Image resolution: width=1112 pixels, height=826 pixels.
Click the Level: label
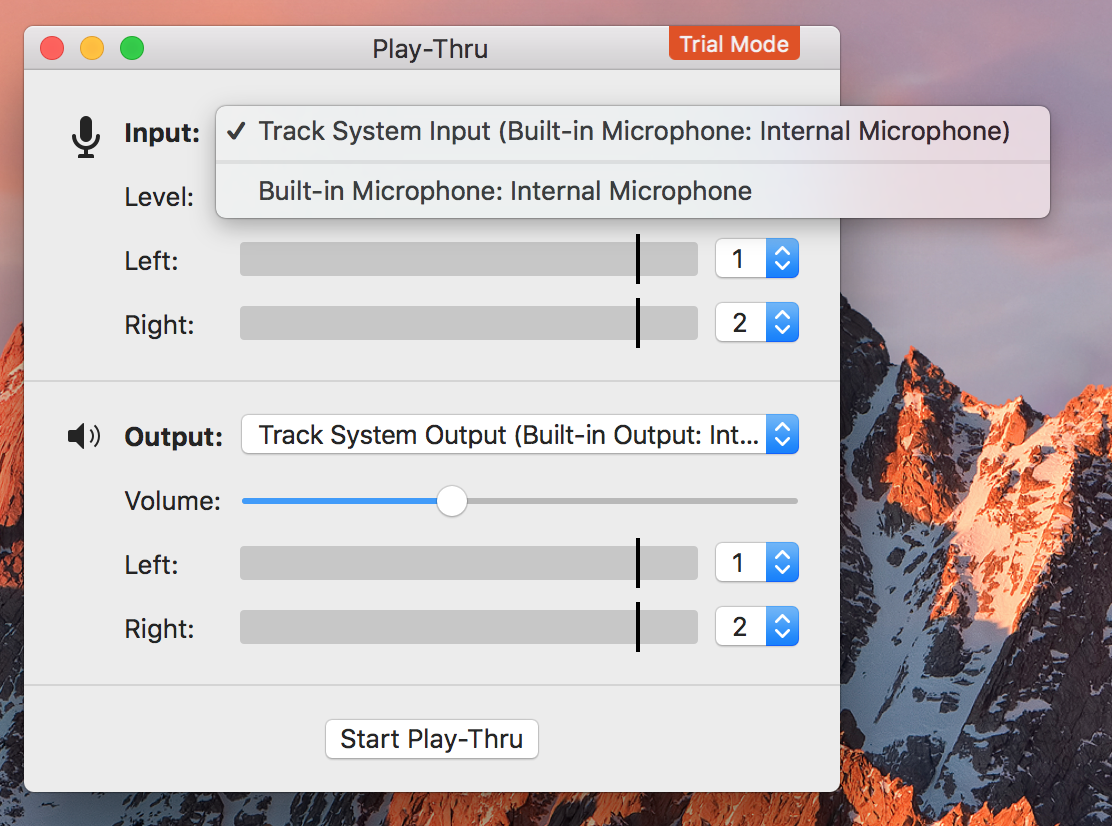tap(159, 197)
